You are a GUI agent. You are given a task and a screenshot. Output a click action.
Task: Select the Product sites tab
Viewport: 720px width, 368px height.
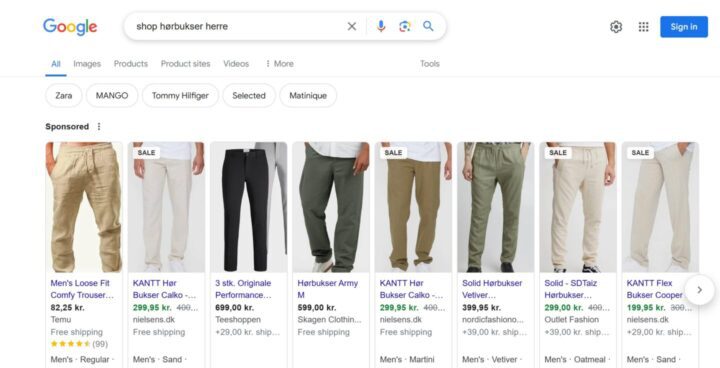(186, 64)
